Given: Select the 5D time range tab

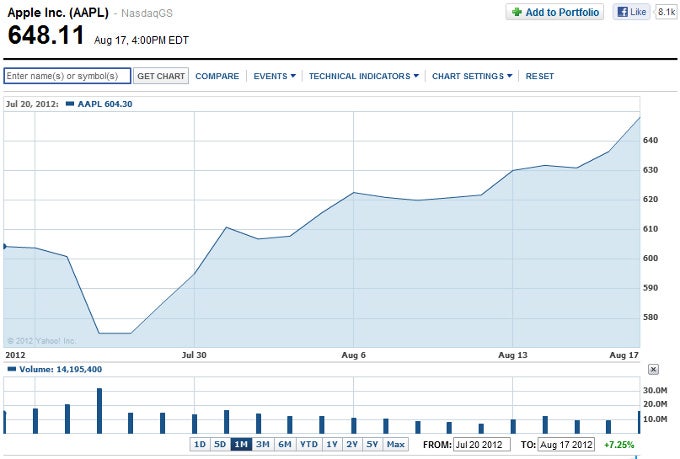Looking at the screenshot, I should tap(220, 444).
